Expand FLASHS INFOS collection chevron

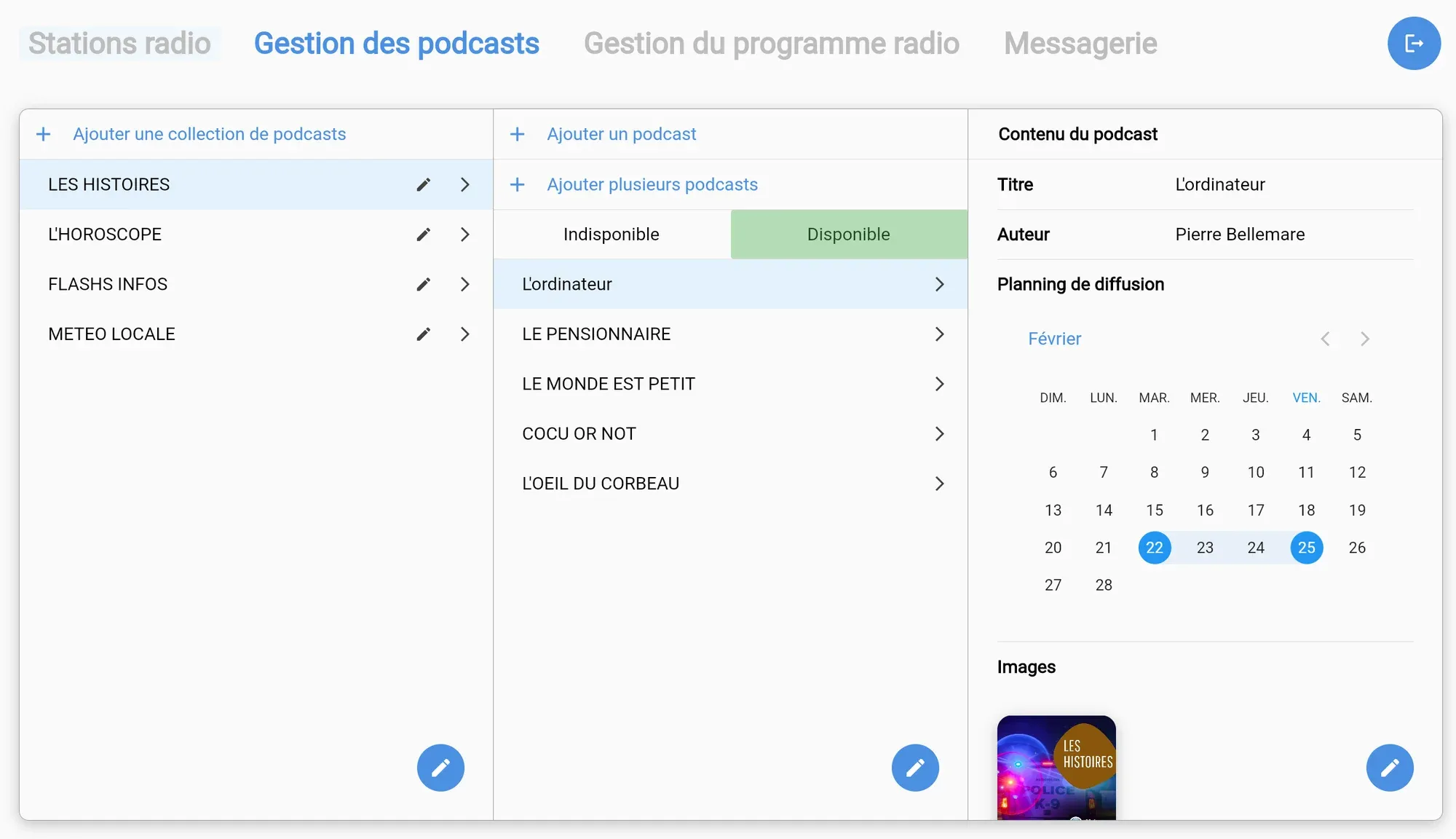(x=465, y=285)
